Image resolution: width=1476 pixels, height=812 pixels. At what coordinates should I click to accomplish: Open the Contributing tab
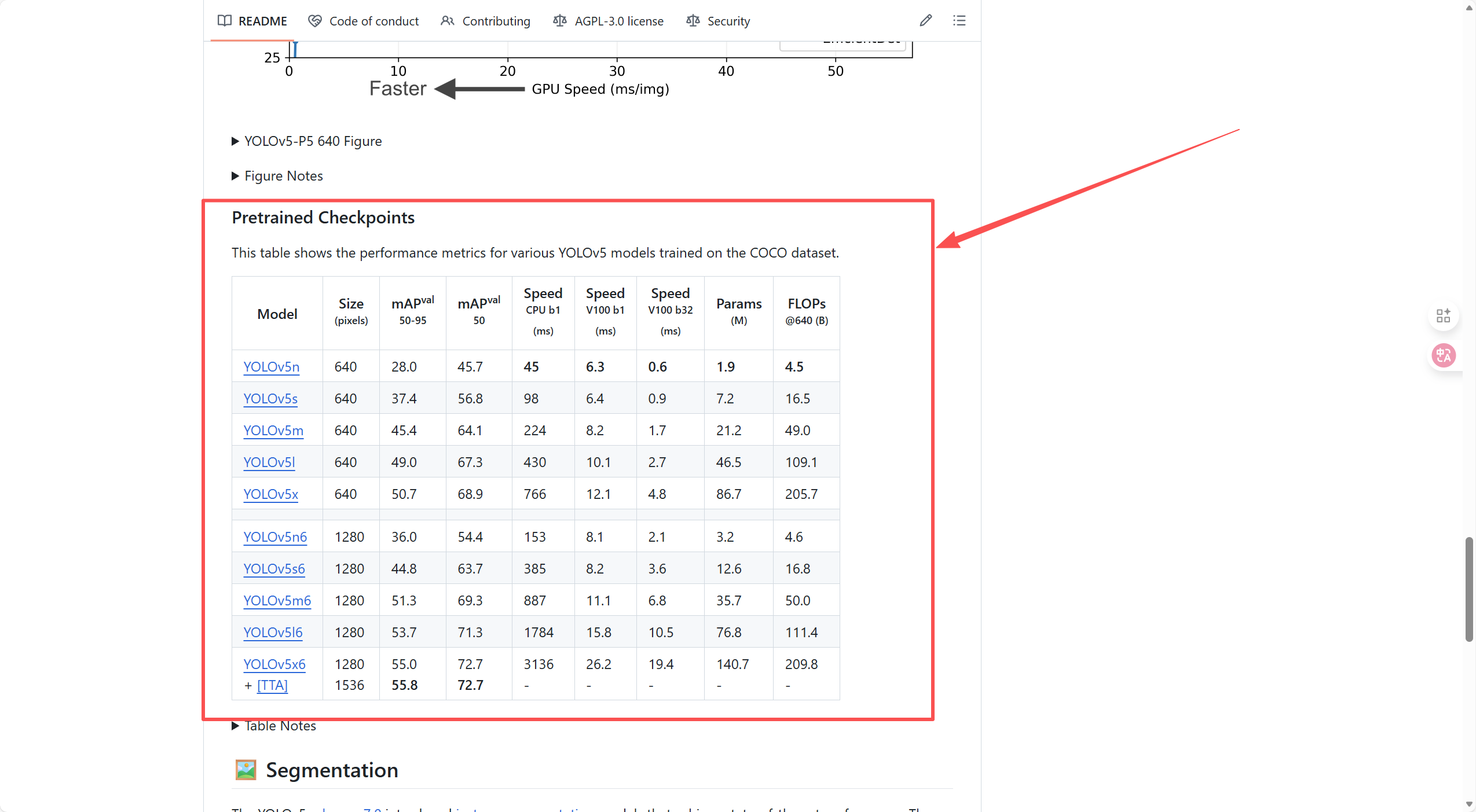point(496,21)
